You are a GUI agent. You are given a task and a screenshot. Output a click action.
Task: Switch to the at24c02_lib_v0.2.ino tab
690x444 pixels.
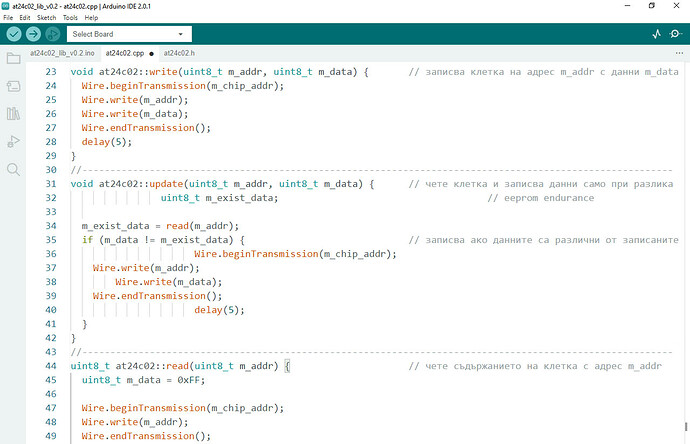tap(62, 52)
